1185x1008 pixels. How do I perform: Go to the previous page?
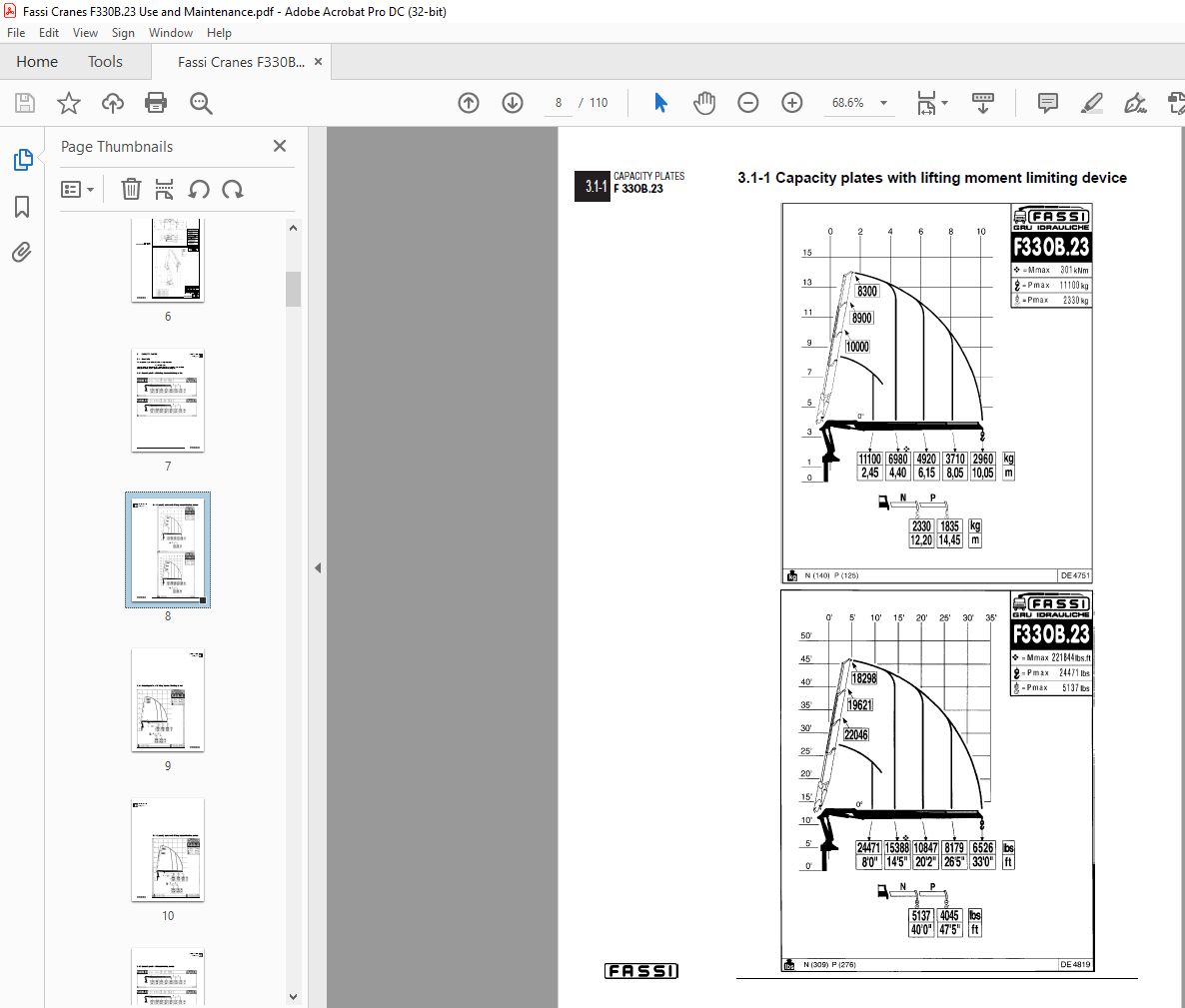coord(469,103)
